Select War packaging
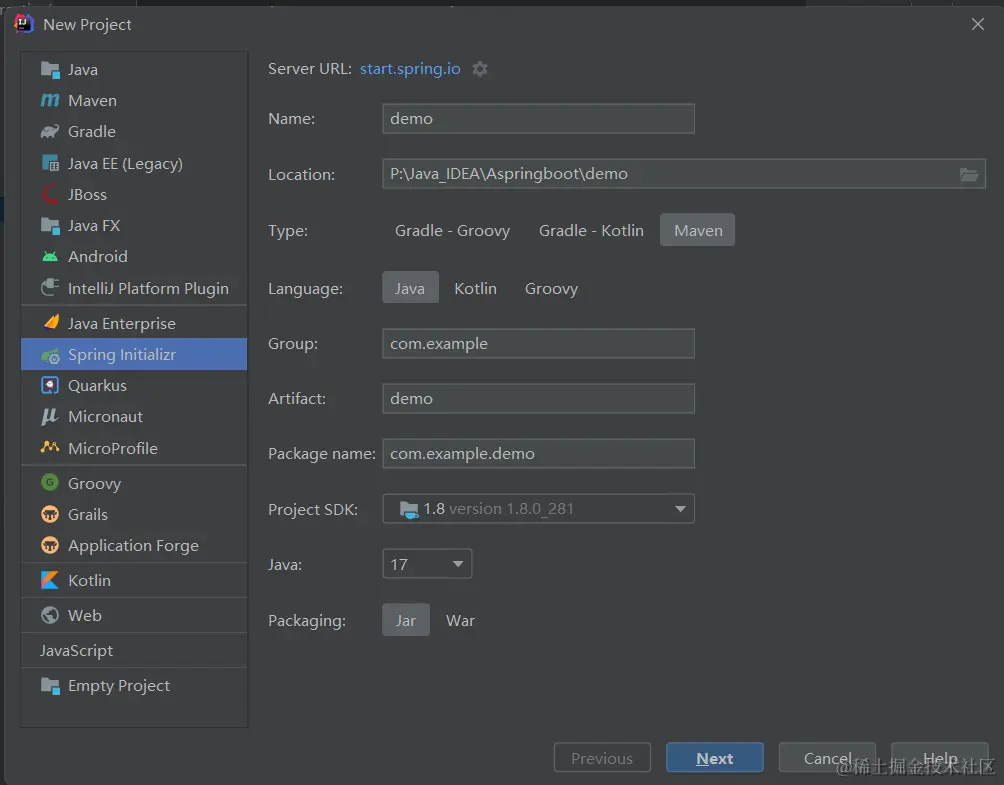The height and width of the screenshot is (785, 1004). (460, 620)
